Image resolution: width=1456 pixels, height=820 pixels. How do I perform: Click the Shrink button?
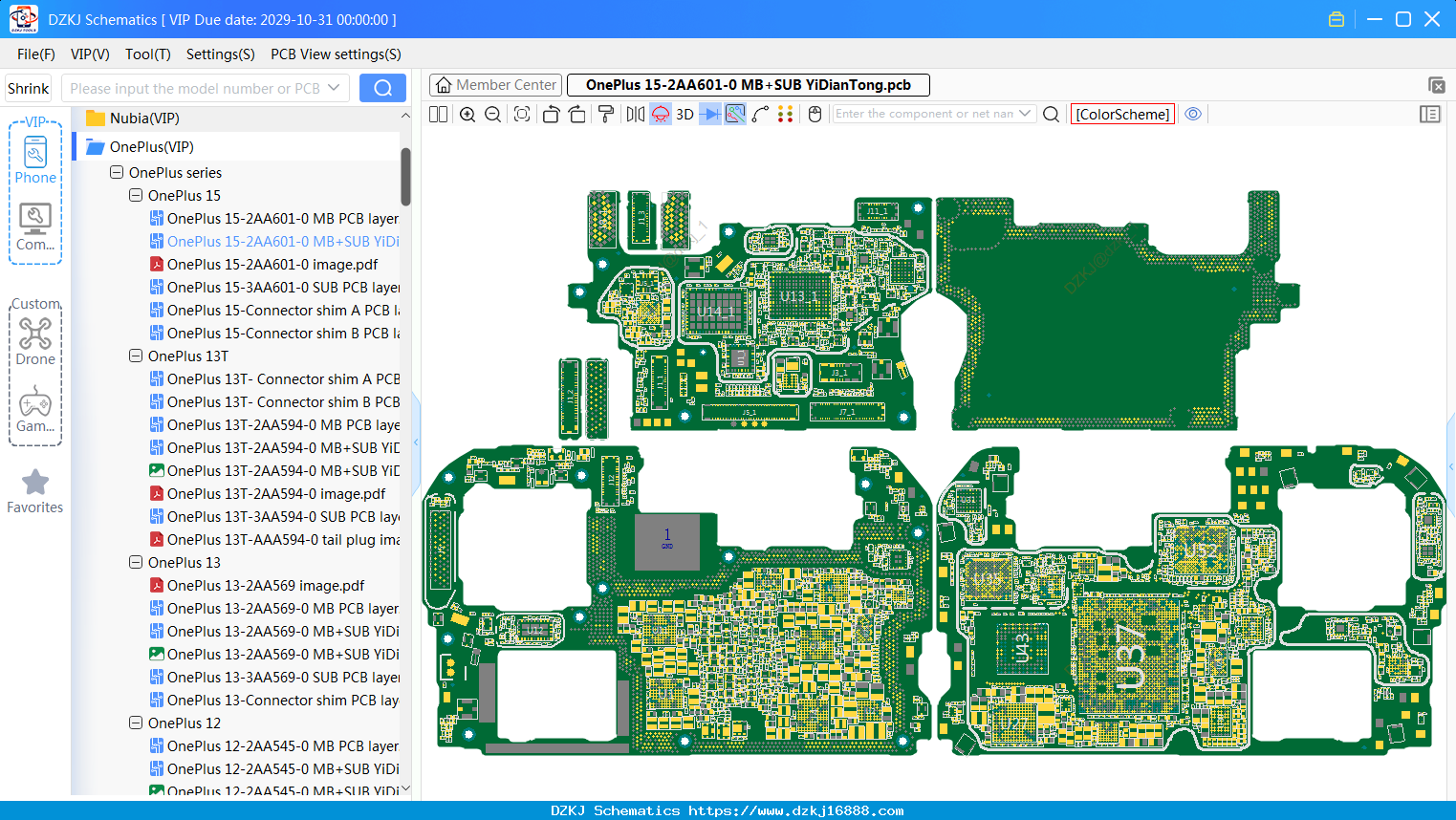(x=29, y=88)
